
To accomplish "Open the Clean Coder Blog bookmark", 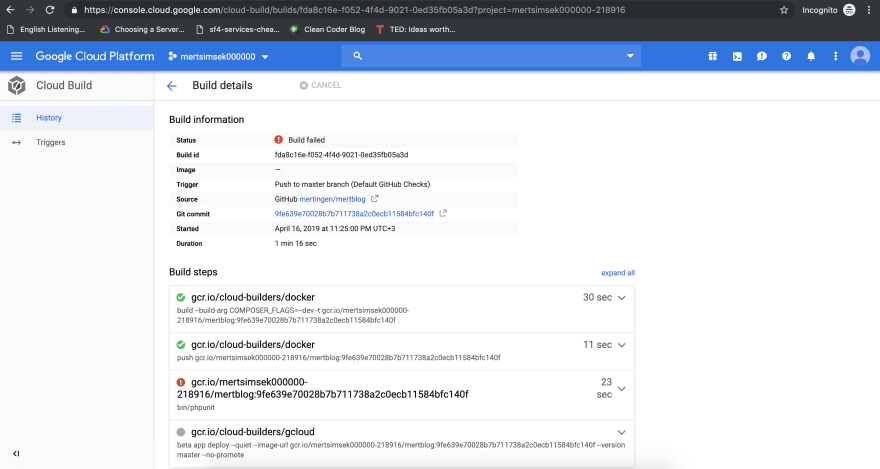I will 328,29.
